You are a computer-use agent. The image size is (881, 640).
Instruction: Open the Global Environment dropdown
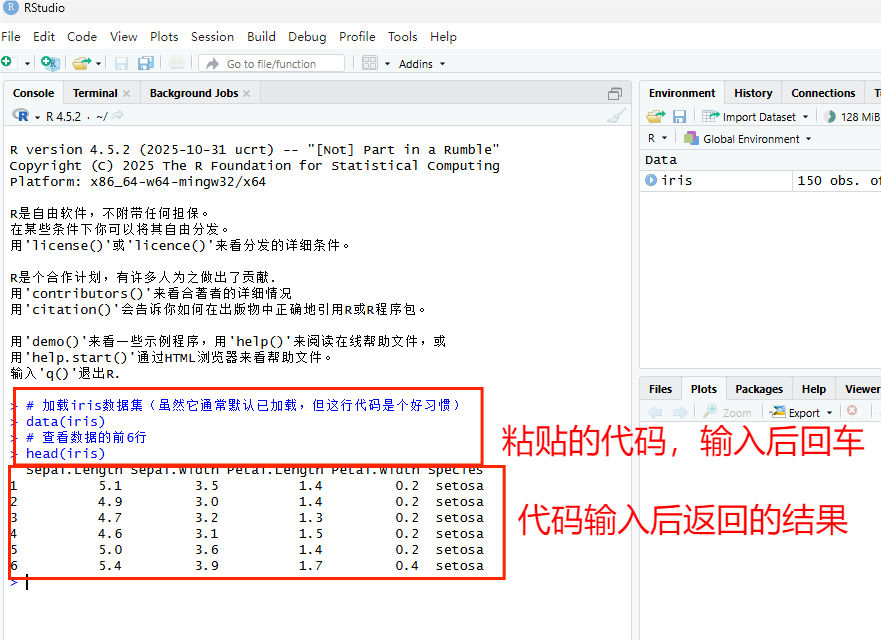click(748, 139)
